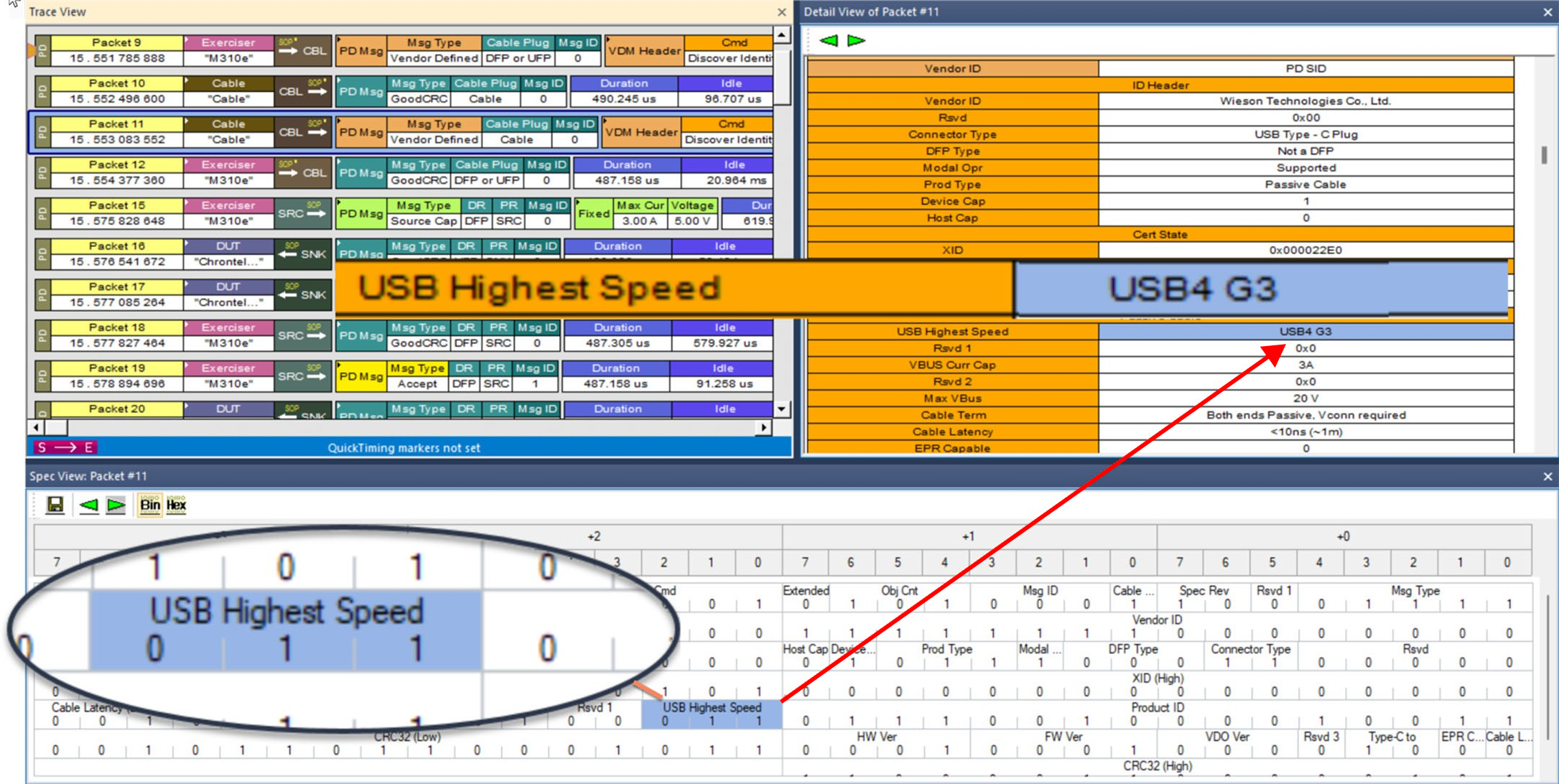Click Product ID field in Spec View
Screen dimensions: 1559x784
1157,714
